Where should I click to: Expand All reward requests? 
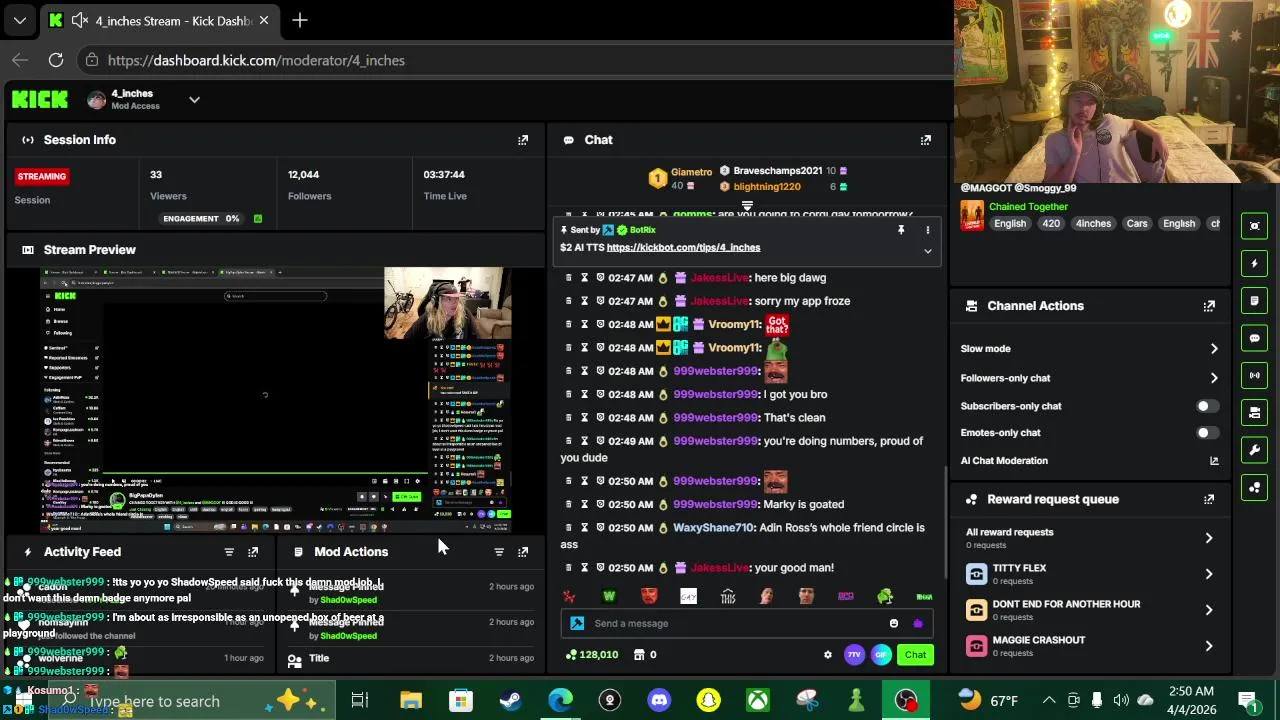[x=1208, y=538]
